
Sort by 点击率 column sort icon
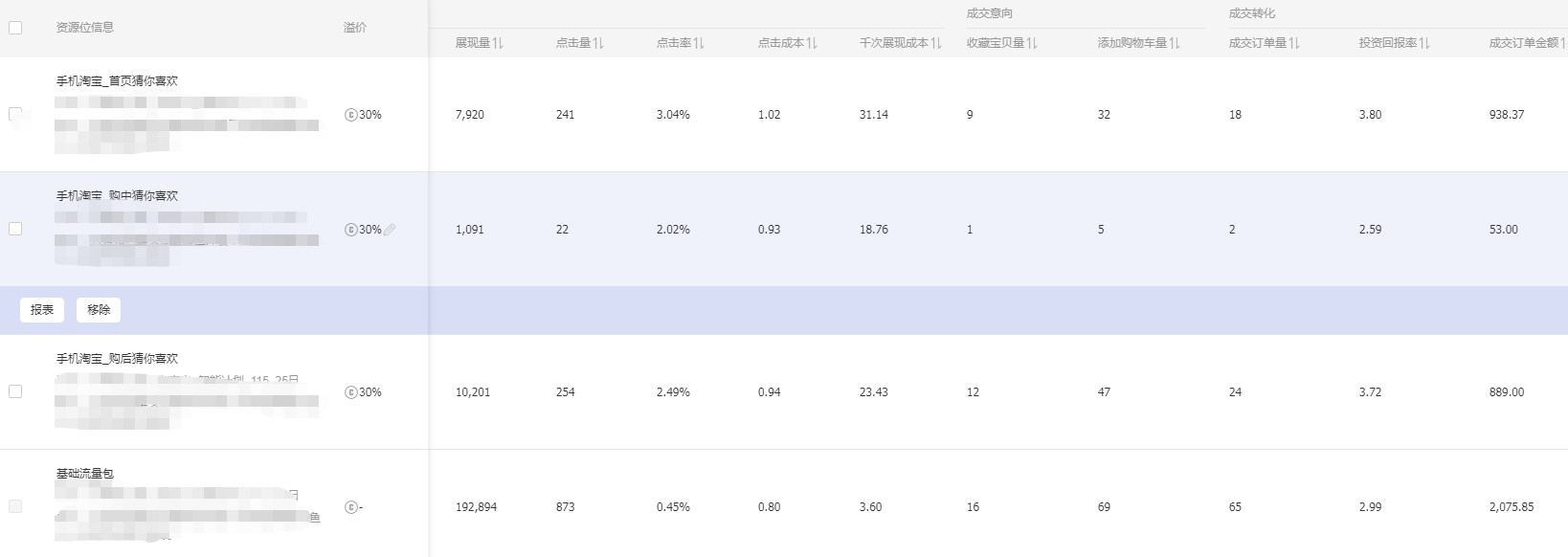[699, 43]
